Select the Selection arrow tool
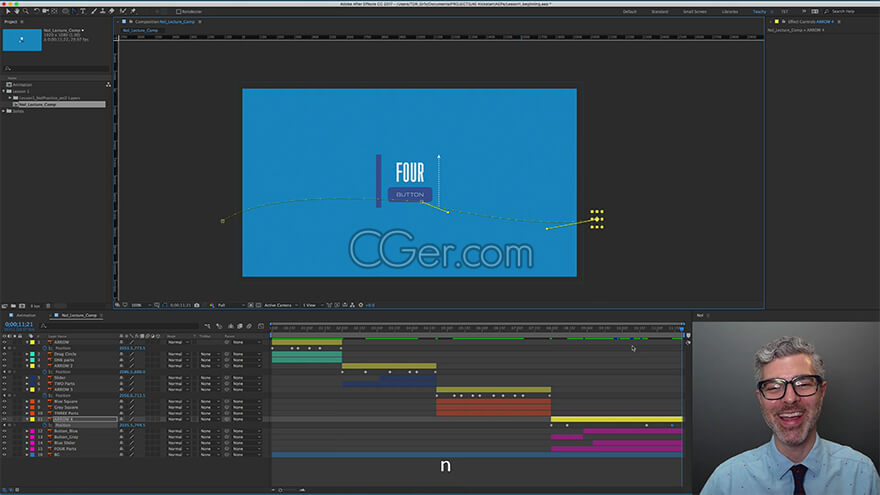The height and width of the screenshot is (495, 880). coord(8,11)
